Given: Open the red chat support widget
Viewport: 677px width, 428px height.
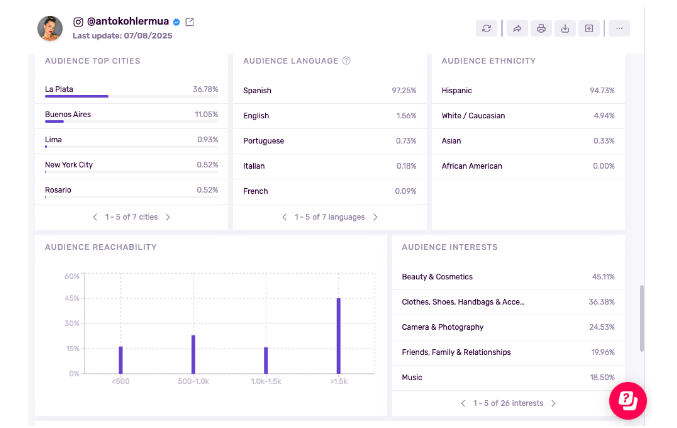Looking at the screenshot, I should click(x=628, y=400).
